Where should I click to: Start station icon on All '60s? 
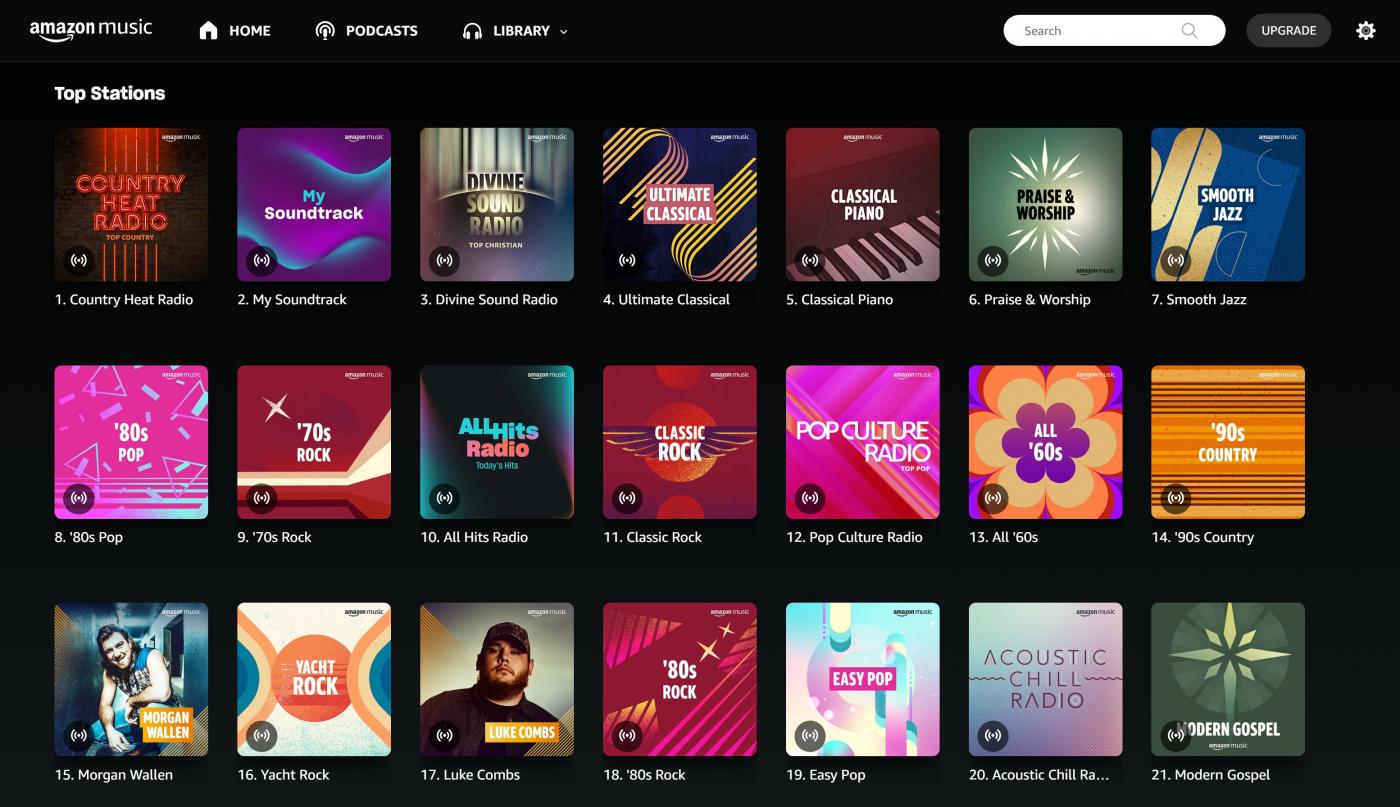(993, 497)
